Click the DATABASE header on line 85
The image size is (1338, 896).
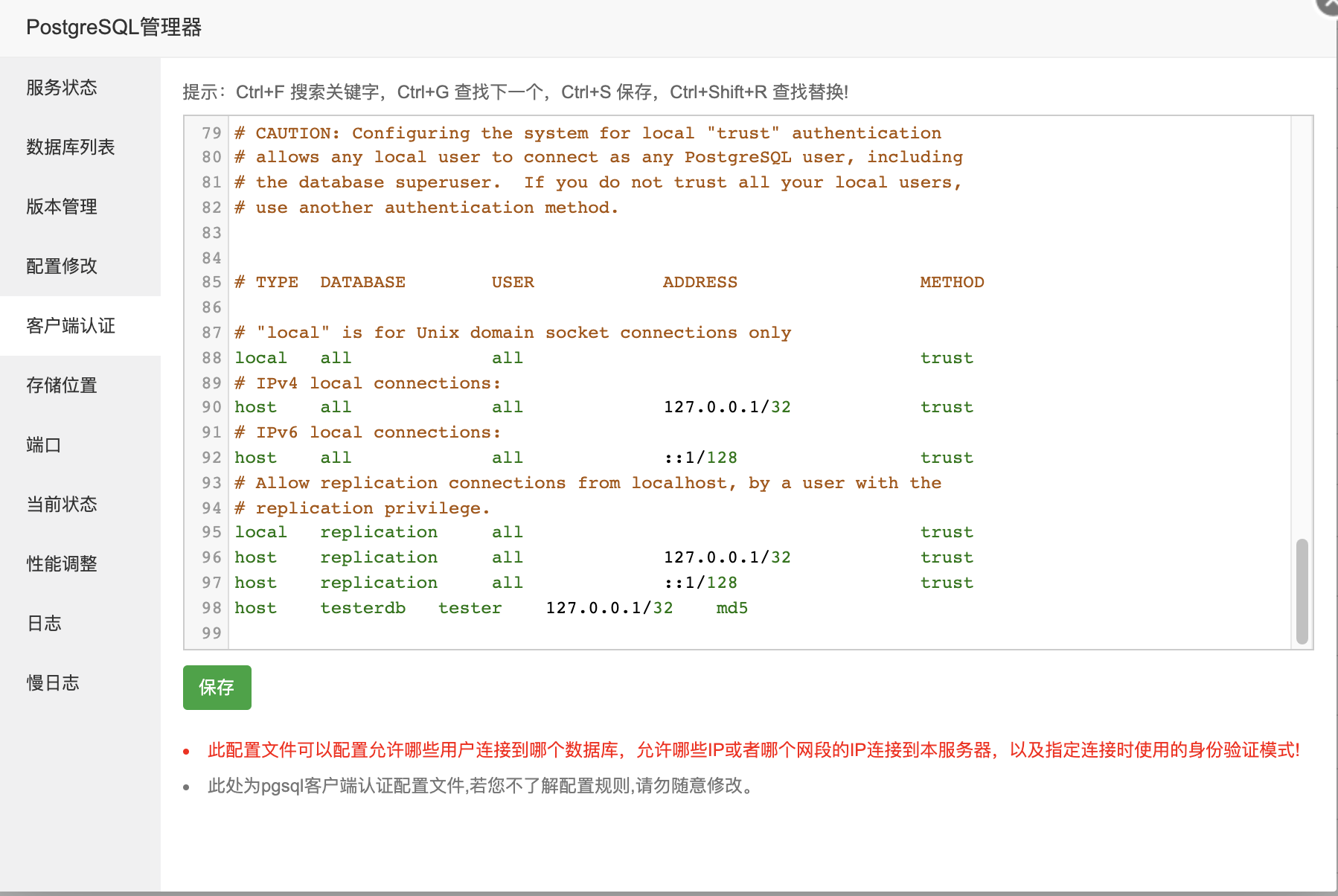pyautogui.click(x=363, y=282)
